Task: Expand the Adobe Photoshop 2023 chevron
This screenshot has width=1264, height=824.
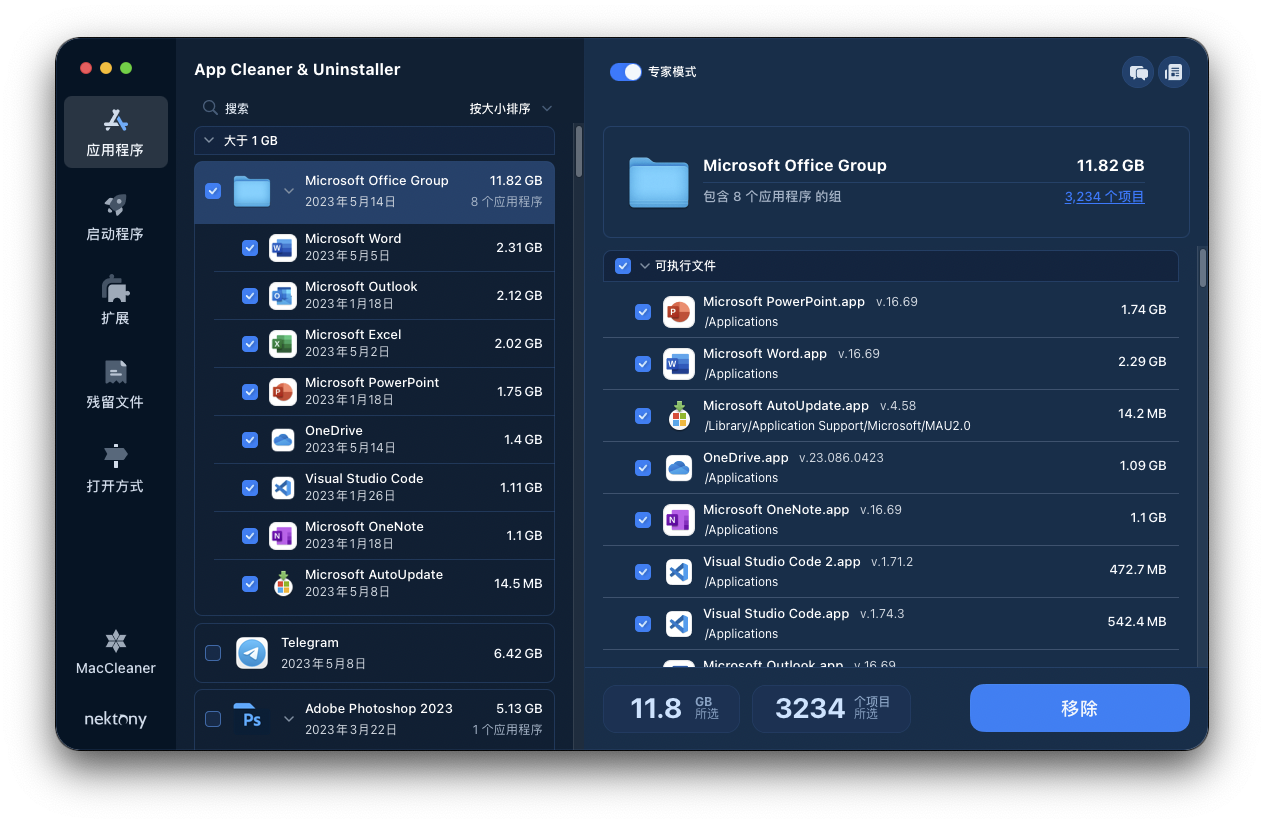Action: [288, 719]
